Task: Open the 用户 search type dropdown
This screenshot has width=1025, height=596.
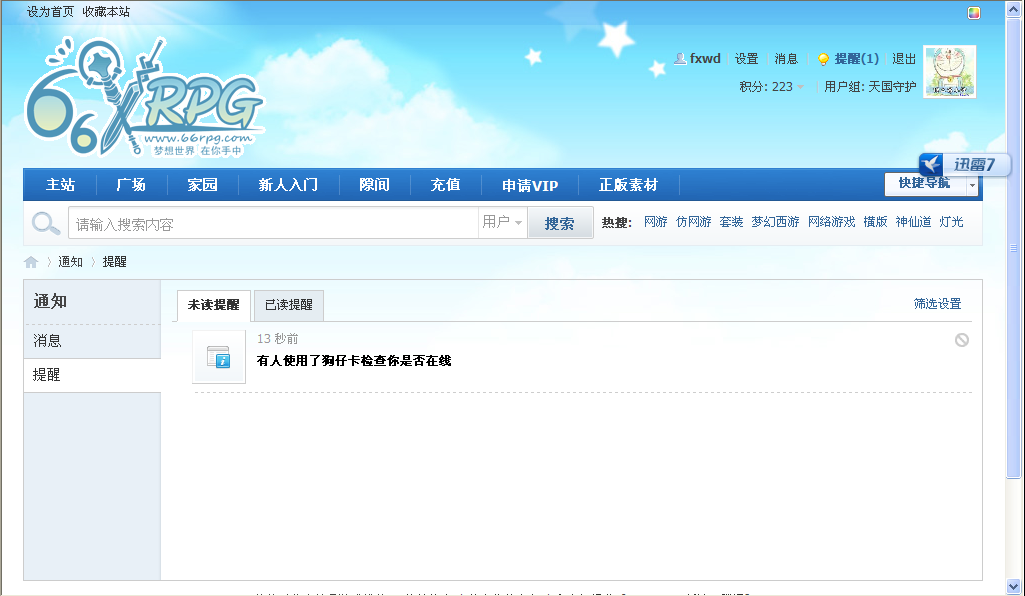Action: [x=502, y=223]
